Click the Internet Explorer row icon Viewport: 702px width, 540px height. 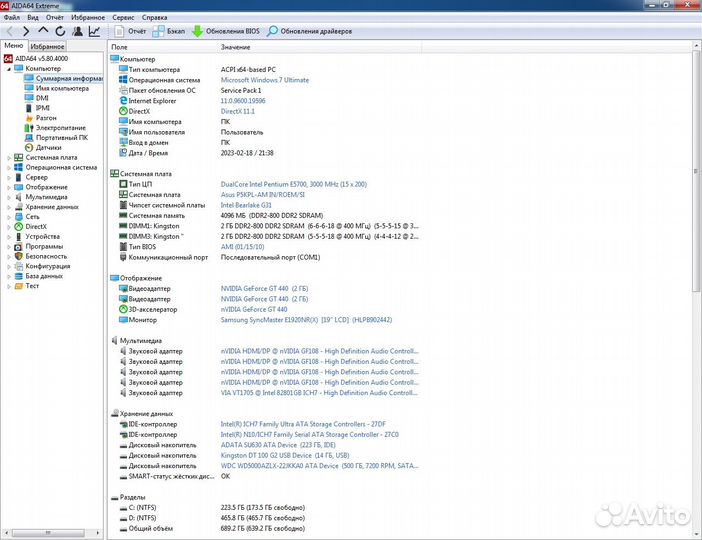tap(123, 101)
